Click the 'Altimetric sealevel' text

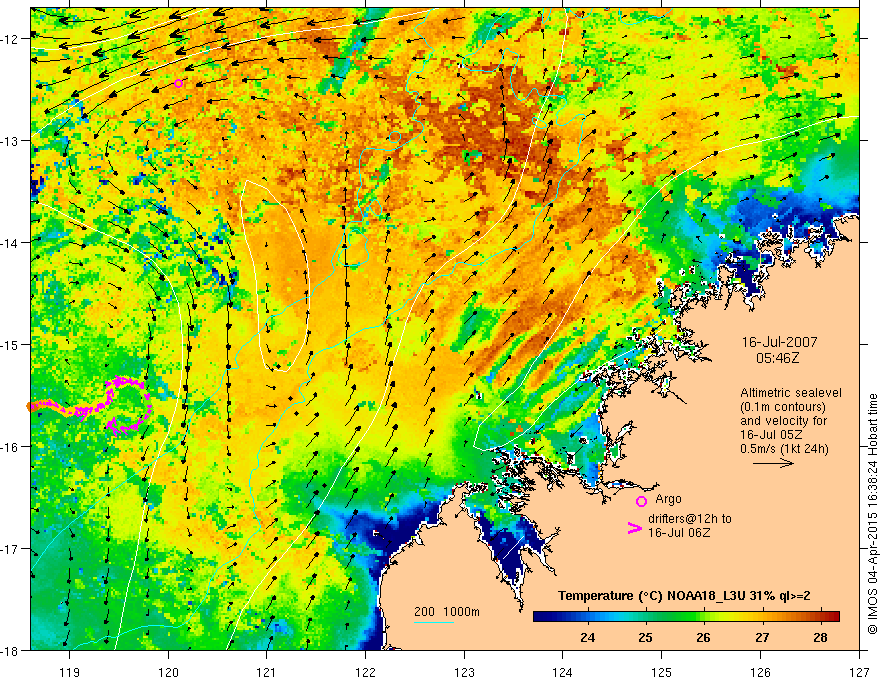pos(791,393)
